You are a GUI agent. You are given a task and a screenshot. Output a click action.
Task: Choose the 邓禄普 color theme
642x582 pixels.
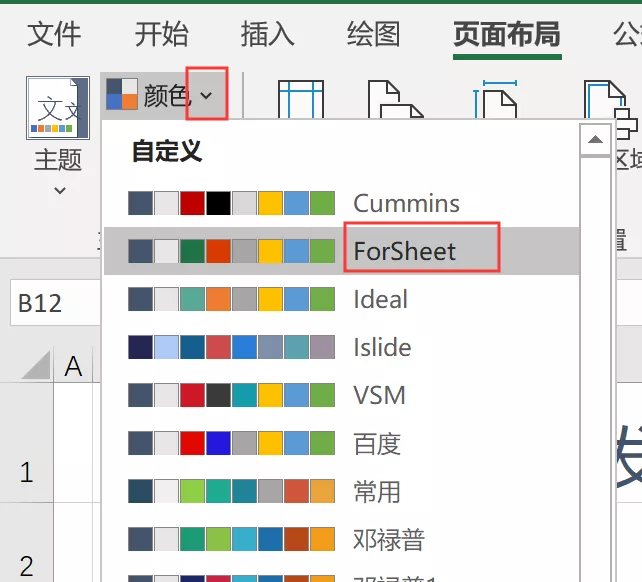(x=341, y=539)
